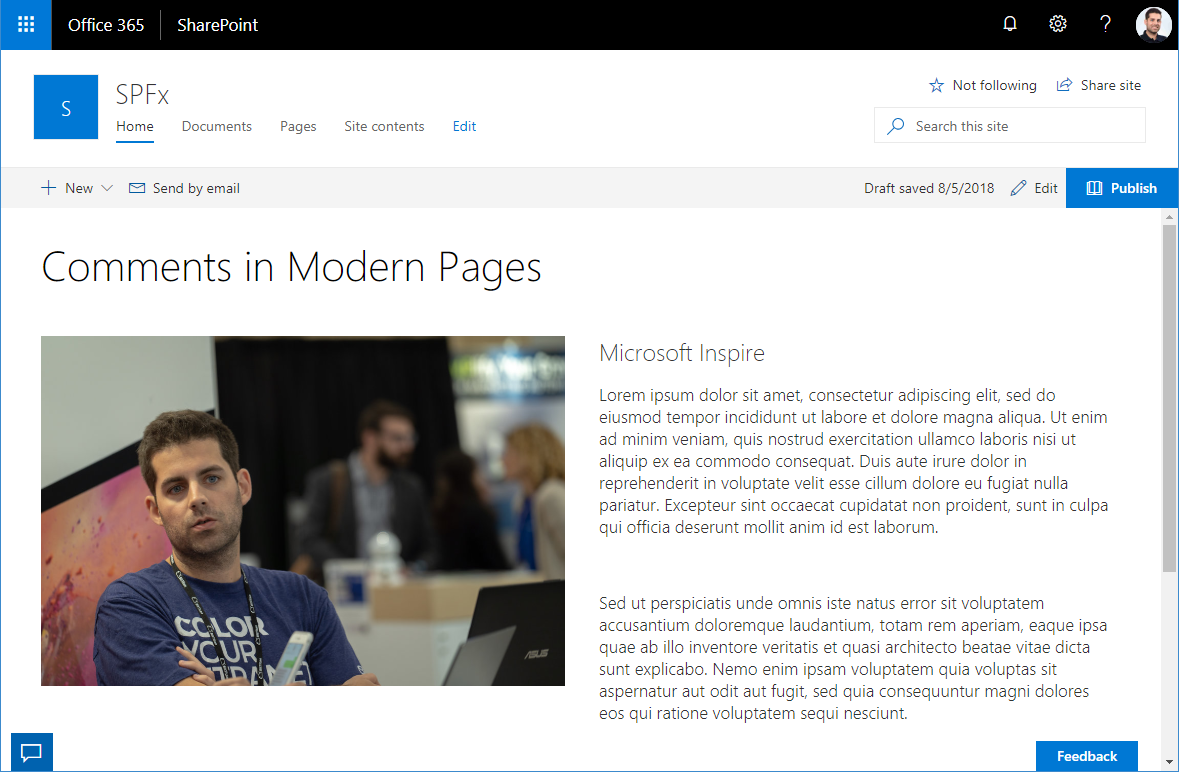This screenshot has width=1179, height=772.
Task: Open SharePoint settings gear
Action: tap(1057, 23)
